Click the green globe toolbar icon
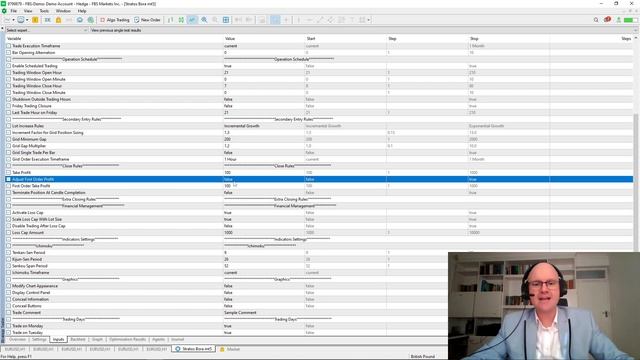The image size is (640, 360). point(91,20)
